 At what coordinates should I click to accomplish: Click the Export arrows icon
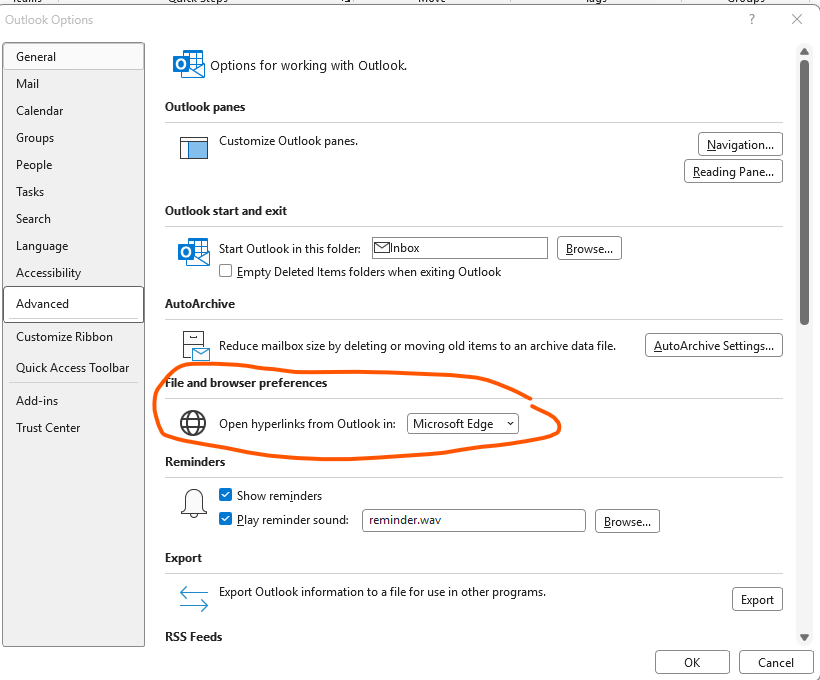[193, 599]
